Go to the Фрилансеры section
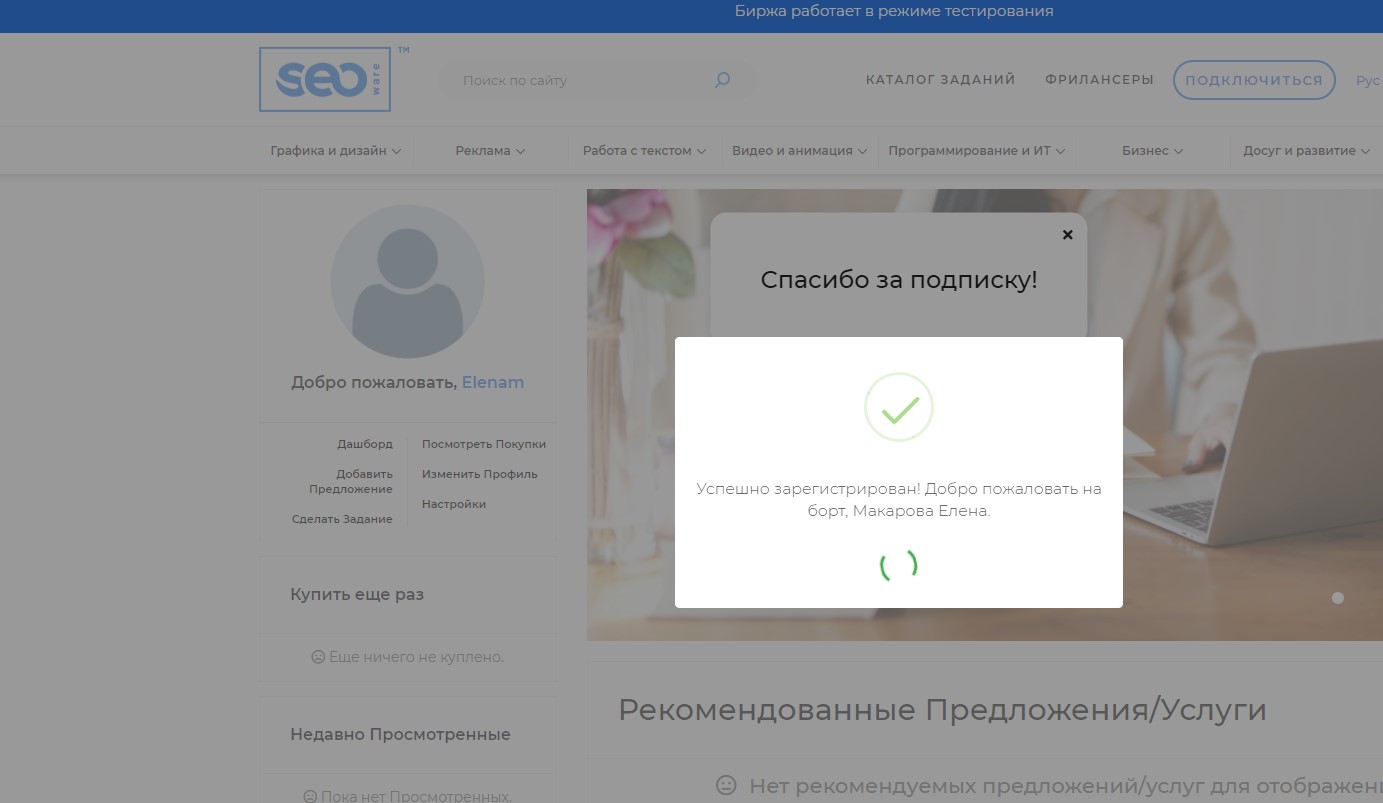The width and height of the screenshot is (1383, 803). 1099,80
